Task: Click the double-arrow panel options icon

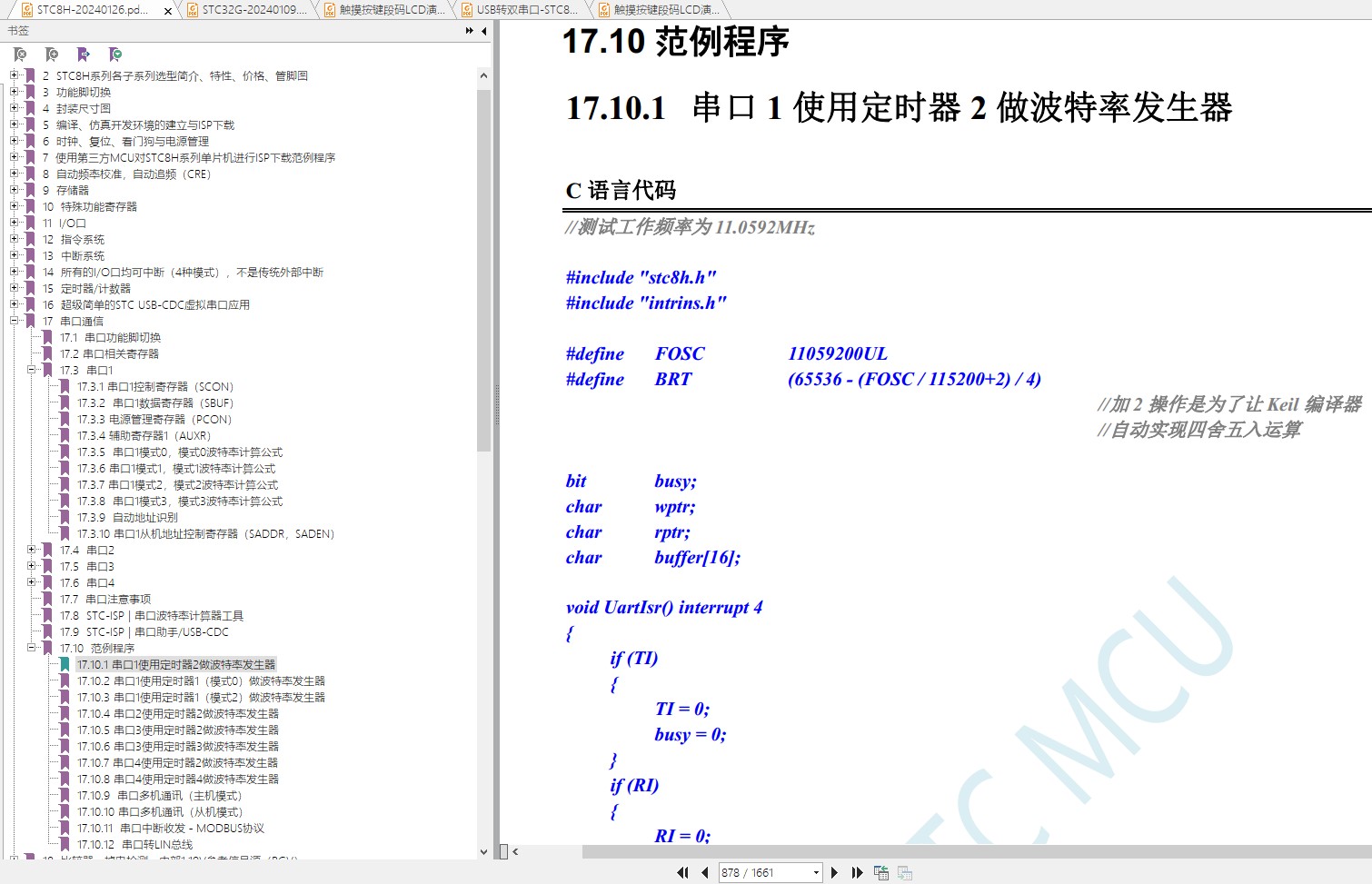Action: click(x=469, y=31)
